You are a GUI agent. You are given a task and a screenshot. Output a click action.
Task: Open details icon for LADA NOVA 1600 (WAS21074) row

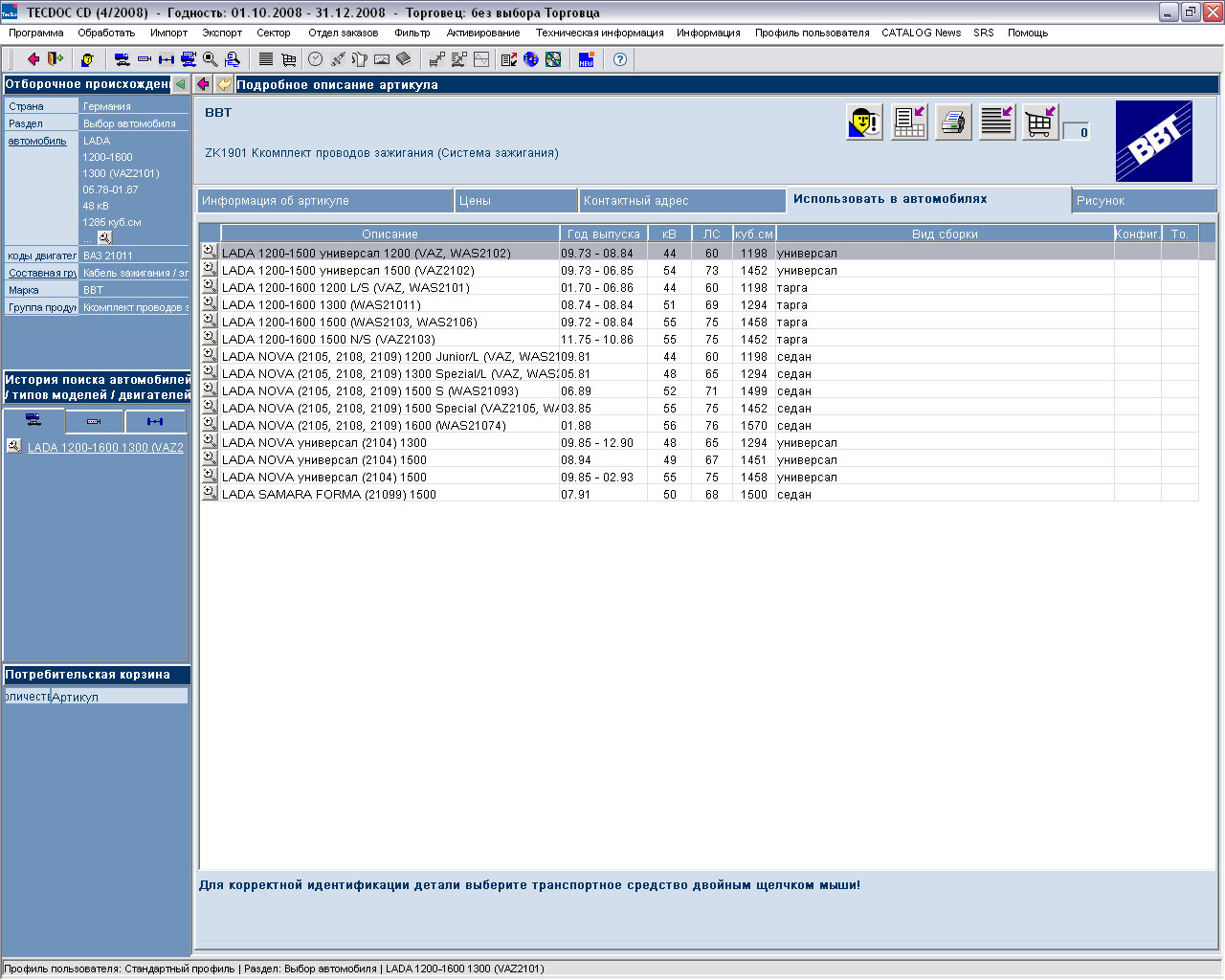point(210,424)
